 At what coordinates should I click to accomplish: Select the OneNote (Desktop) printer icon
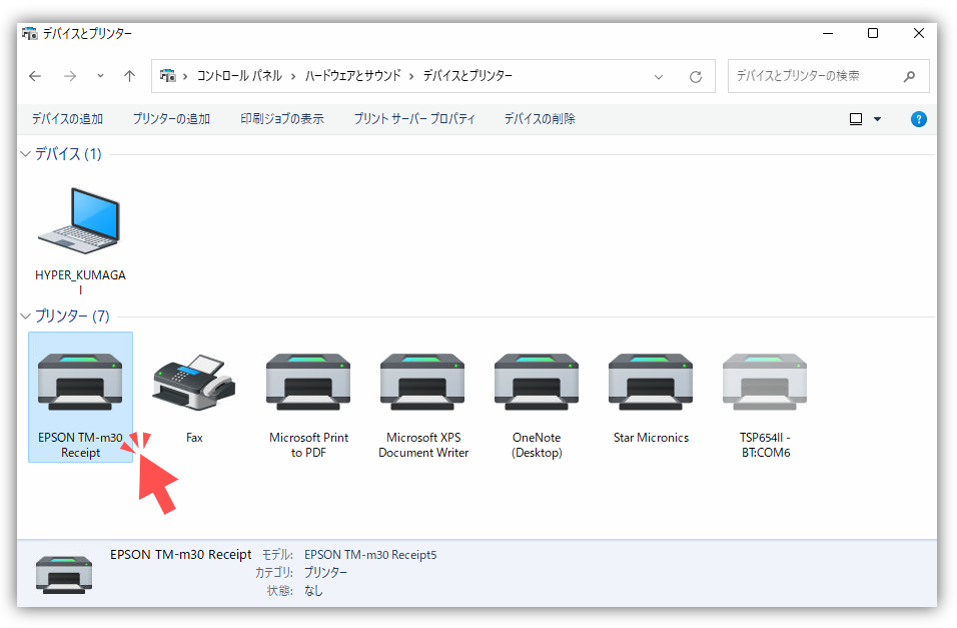point(536,382)
